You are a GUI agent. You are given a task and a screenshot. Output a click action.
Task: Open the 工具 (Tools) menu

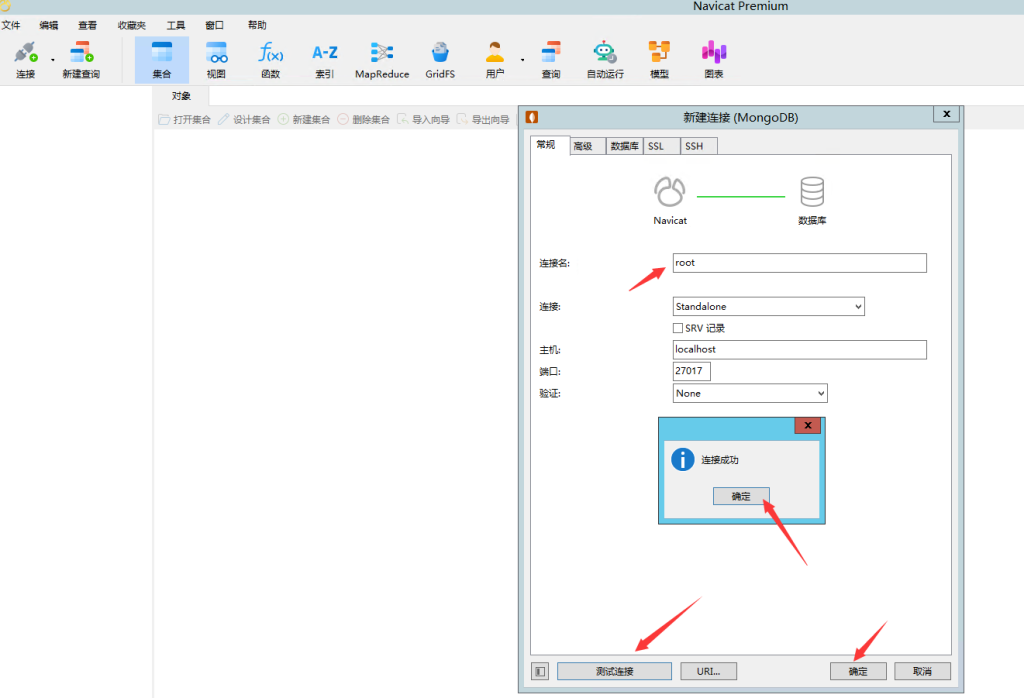pyautogui.click(x=175, y=25)
